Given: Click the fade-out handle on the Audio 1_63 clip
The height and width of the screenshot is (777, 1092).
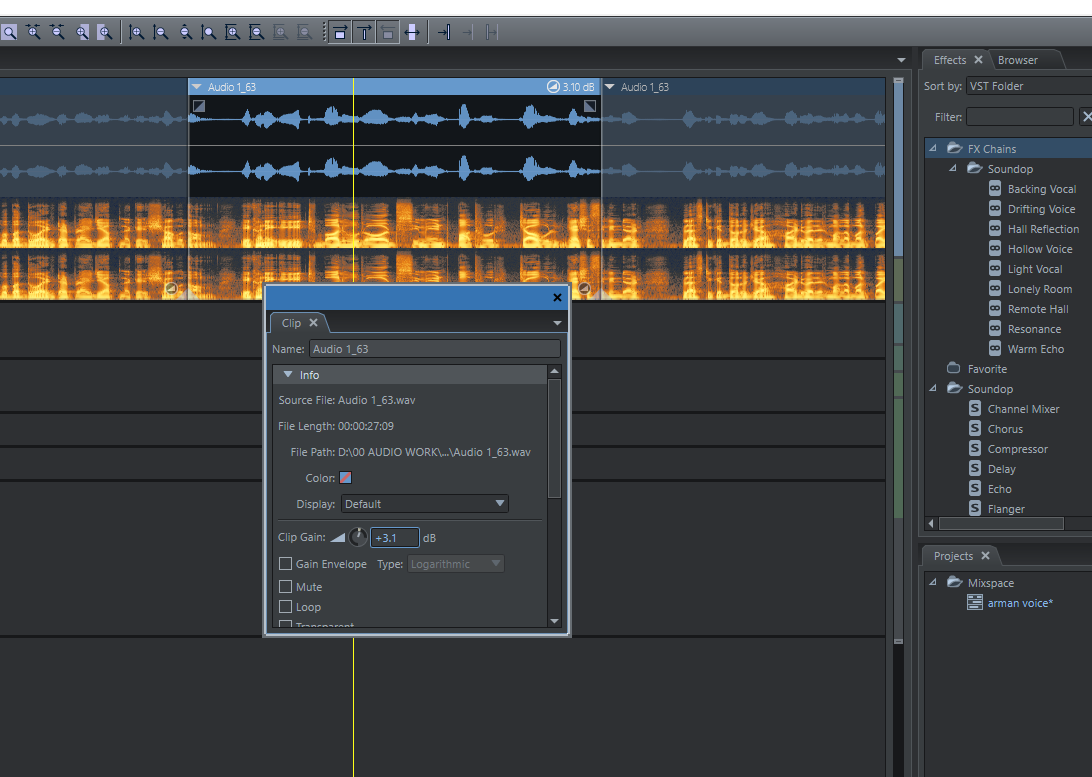Looking at the screenshot, I should [x=590, y=105].
